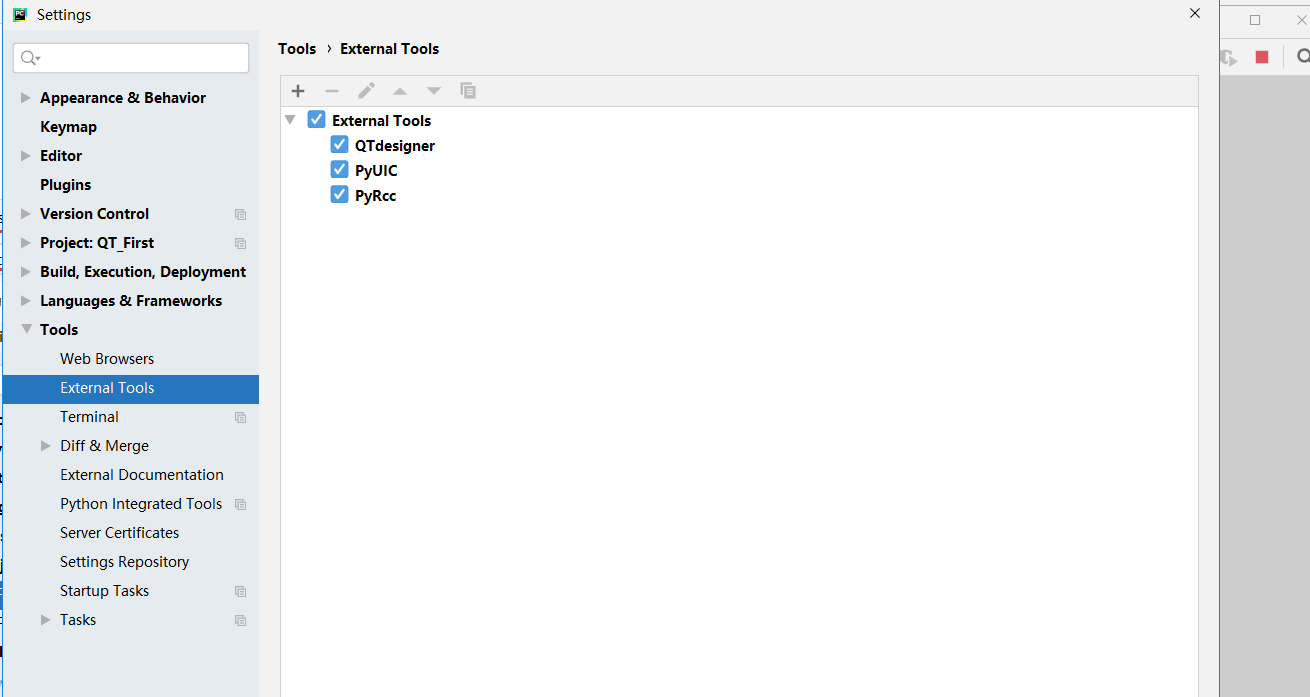This screenshot has width=1310, height=697.
Task: Add a new external tool
Action: pyautogui.click(x=298, y=91)
